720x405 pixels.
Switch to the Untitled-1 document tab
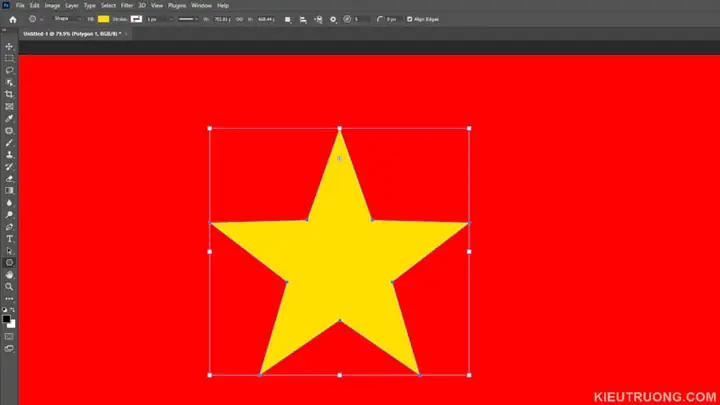click(72, 34)
